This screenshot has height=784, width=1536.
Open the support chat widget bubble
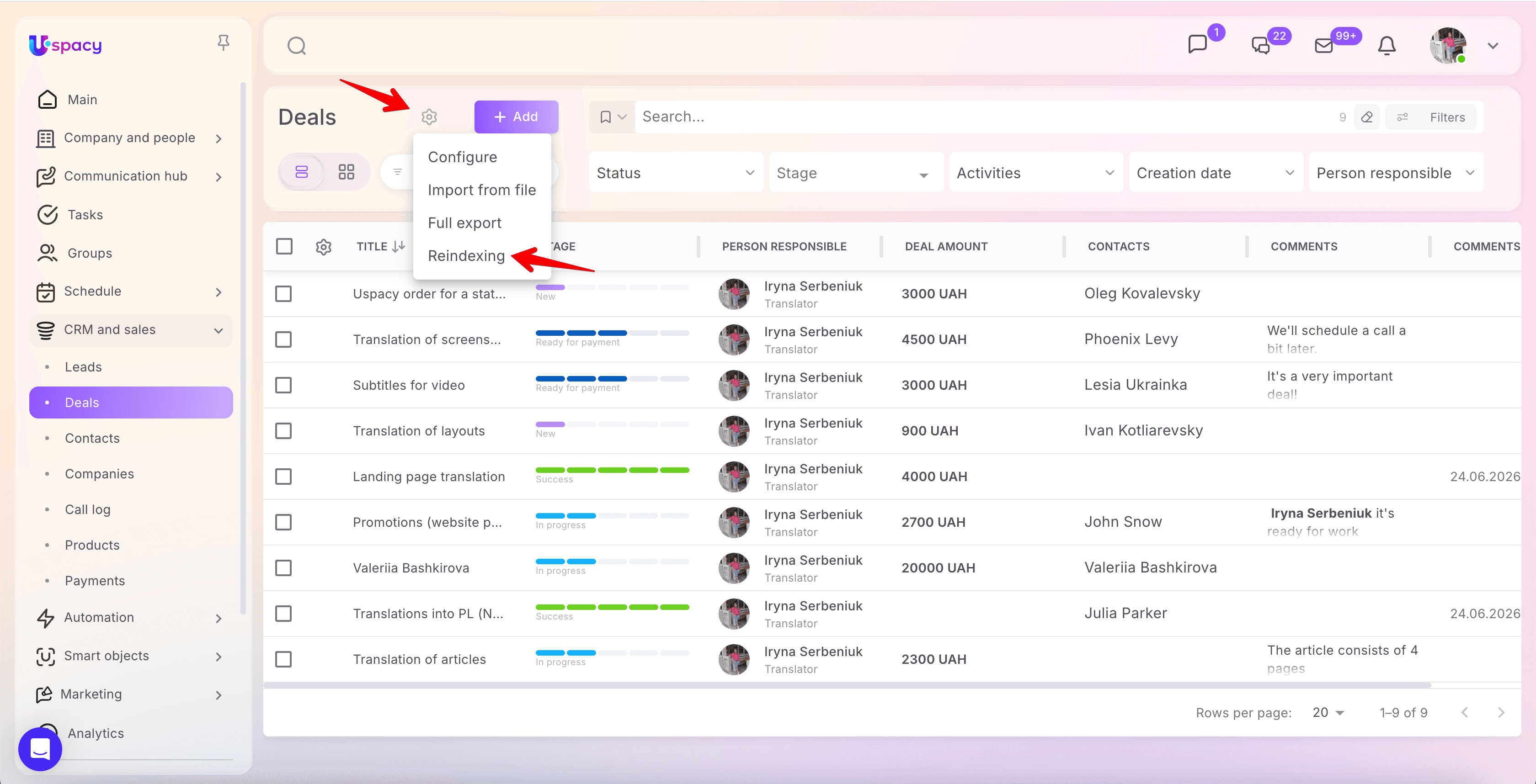click(40, 749)
